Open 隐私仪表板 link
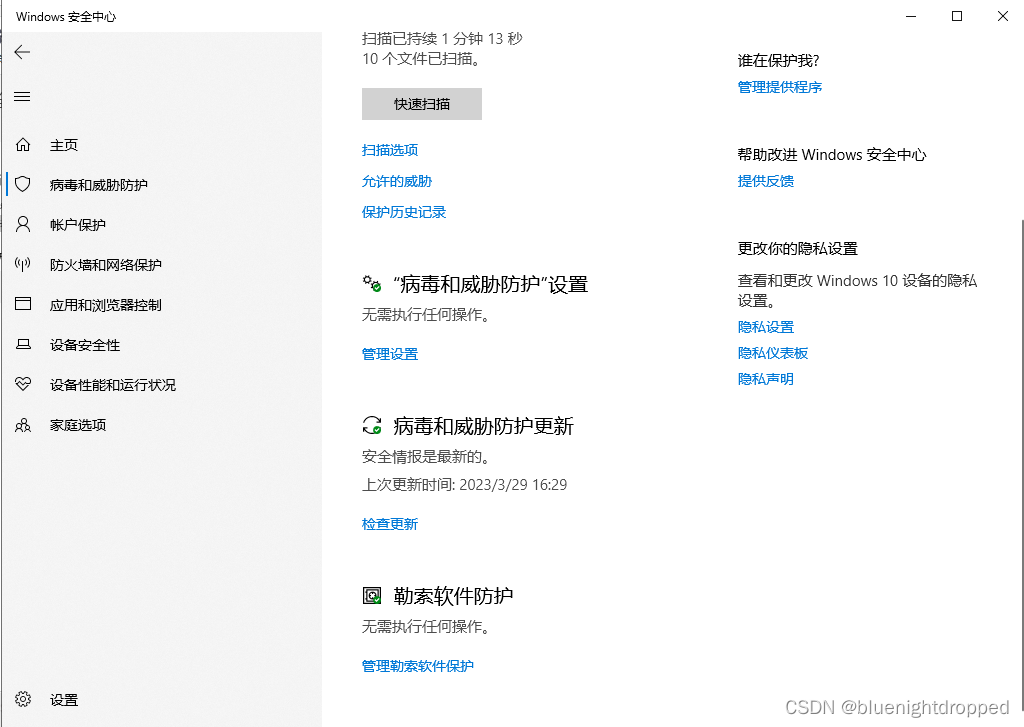This screenshot has height=727, width=1024. [773, 353]
